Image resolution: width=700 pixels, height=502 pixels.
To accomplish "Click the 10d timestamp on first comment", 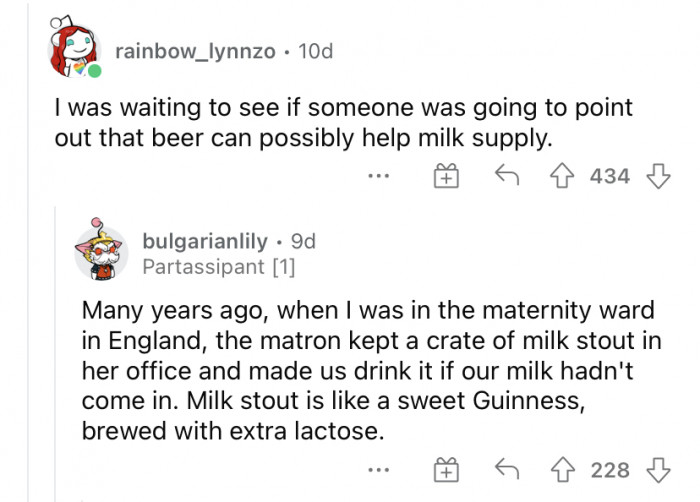I will pos(315,50).
